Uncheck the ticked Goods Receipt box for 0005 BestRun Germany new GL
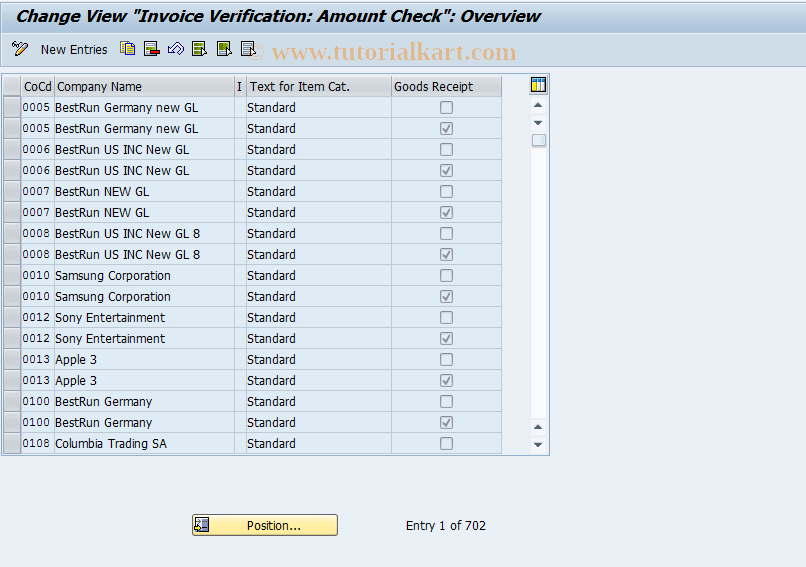Screen dimensions: 806x567 click(446, 129)
